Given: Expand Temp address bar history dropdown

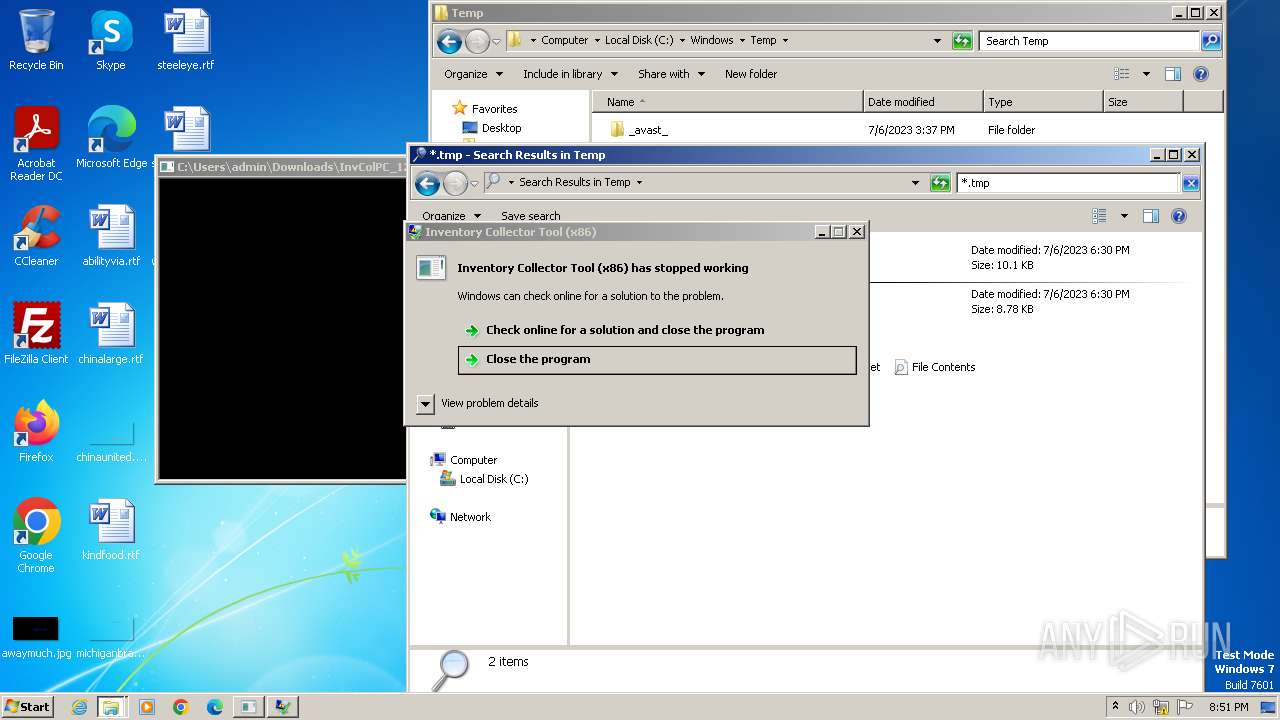Looking at the screenshot, I should pos(937,41).
